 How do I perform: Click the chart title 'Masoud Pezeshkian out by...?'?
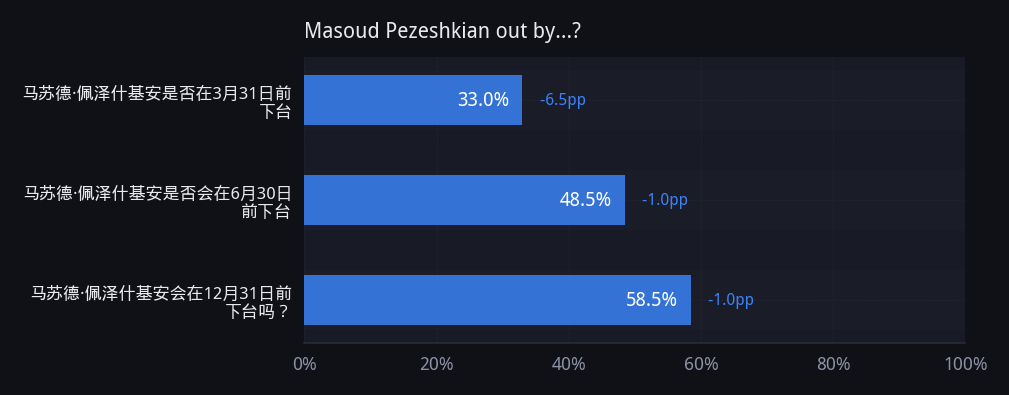click(x=443, y=31)
